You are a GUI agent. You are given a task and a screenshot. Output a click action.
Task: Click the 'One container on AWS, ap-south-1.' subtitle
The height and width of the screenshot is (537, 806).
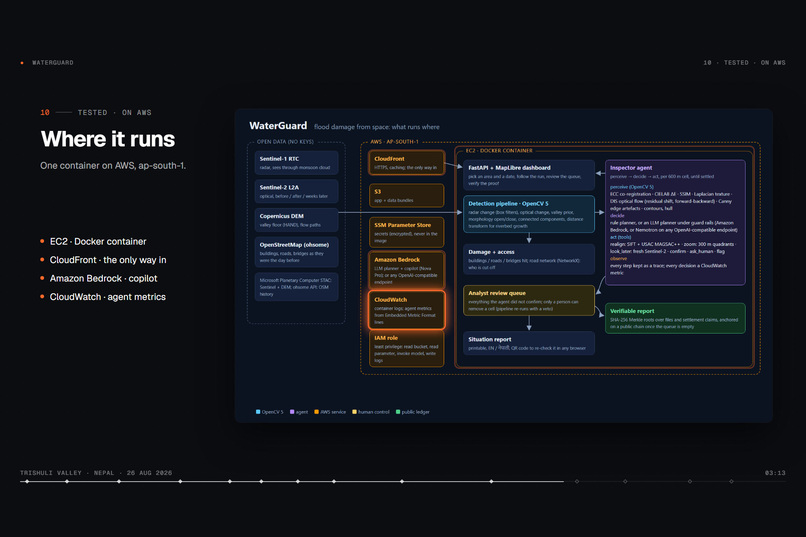tap(113, 165)
